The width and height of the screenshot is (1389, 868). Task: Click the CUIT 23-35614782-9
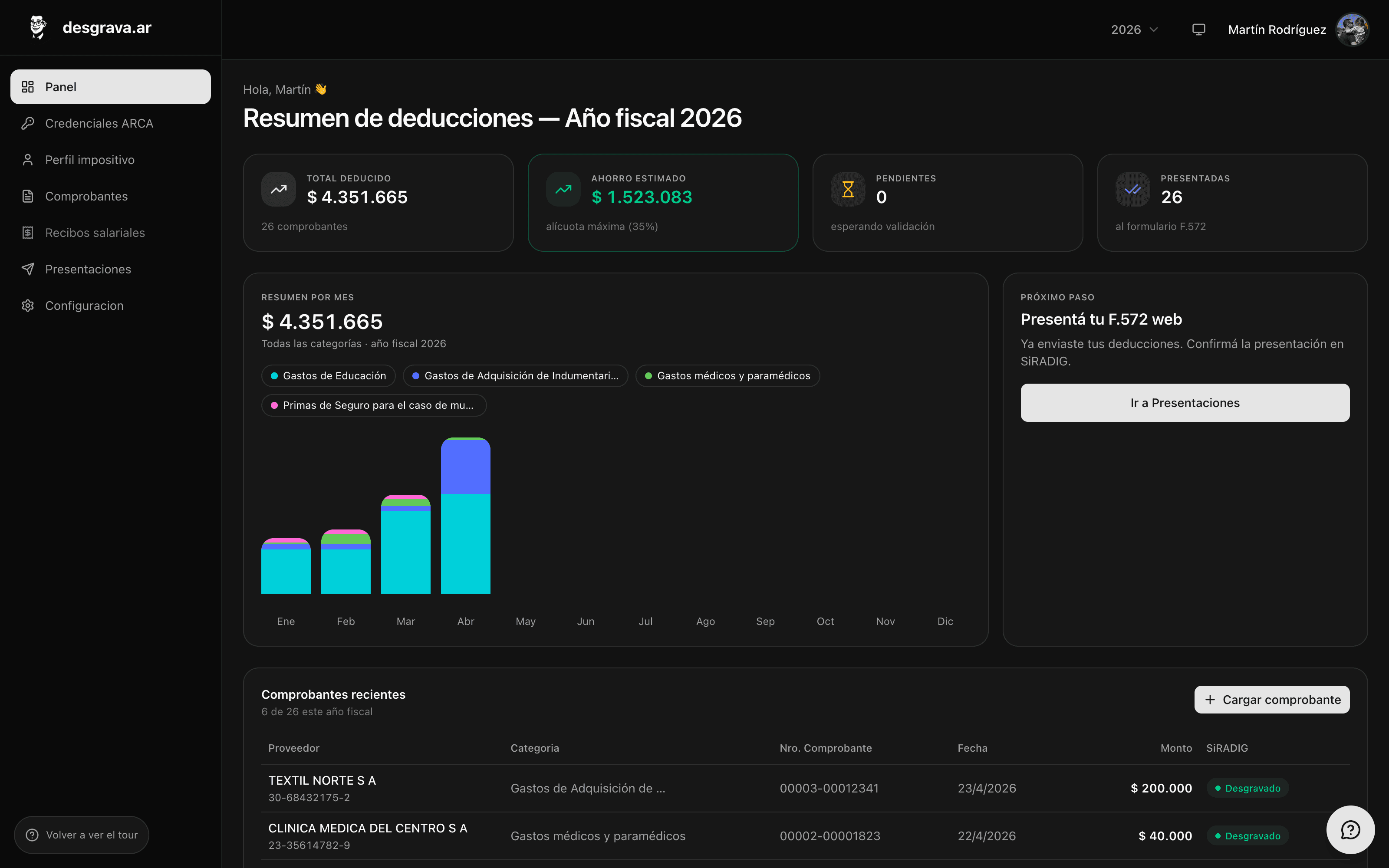click(309, 845)
